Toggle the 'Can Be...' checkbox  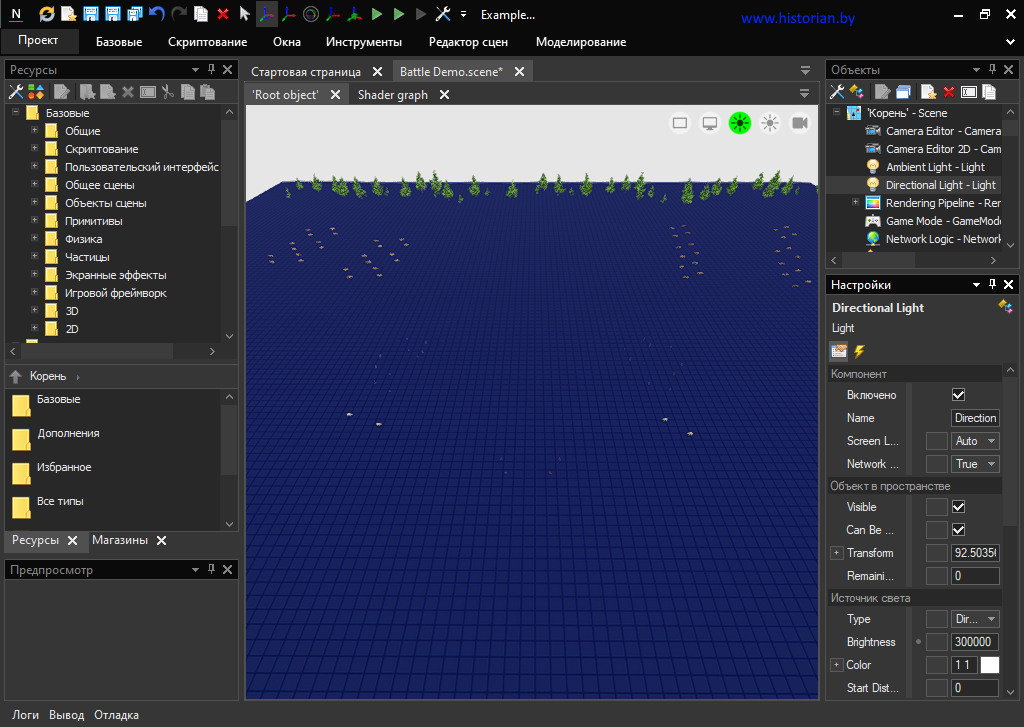click(x=958, y=530)
